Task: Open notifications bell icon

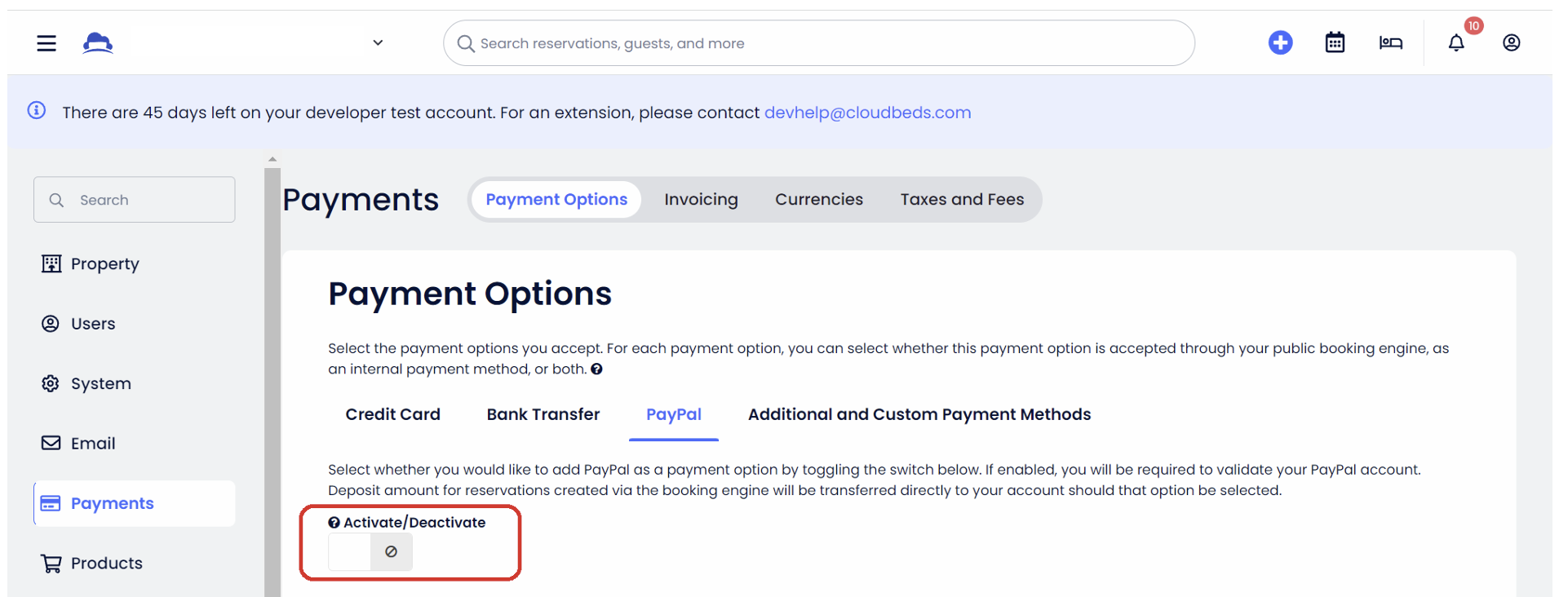Action: [x=1456, y=42]
